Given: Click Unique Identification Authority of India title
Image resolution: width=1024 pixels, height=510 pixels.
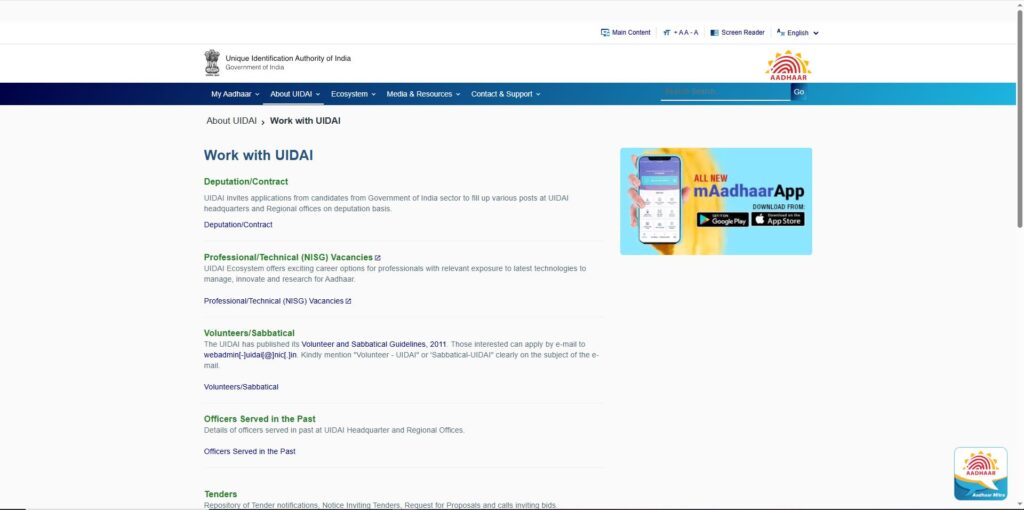Looking at the screenshot, I should 288,58.
